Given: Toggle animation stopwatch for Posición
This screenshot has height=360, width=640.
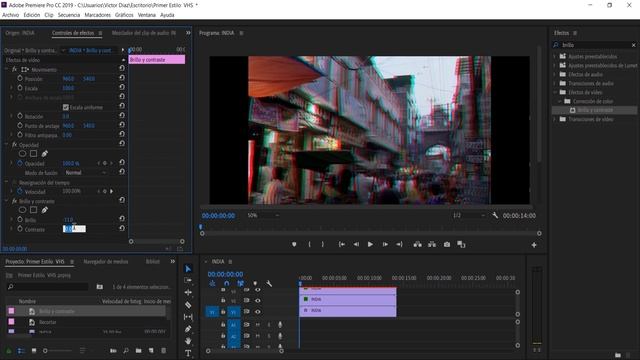Looking at the screenshot, I should (20, 78).
